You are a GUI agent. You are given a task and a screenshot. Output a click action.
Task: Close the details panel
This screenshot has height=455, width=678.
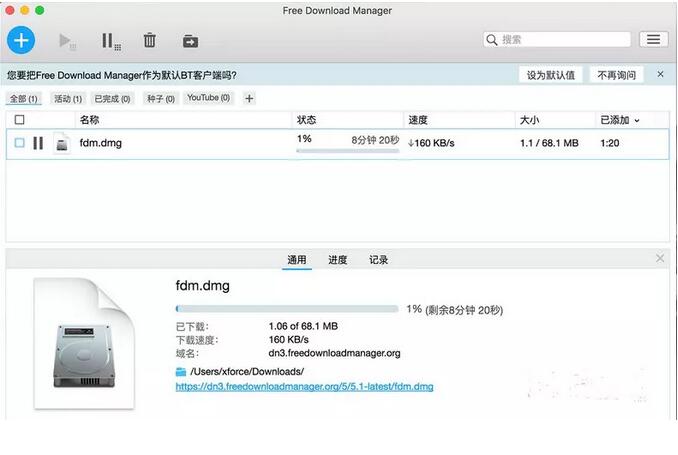click(660, 258)
